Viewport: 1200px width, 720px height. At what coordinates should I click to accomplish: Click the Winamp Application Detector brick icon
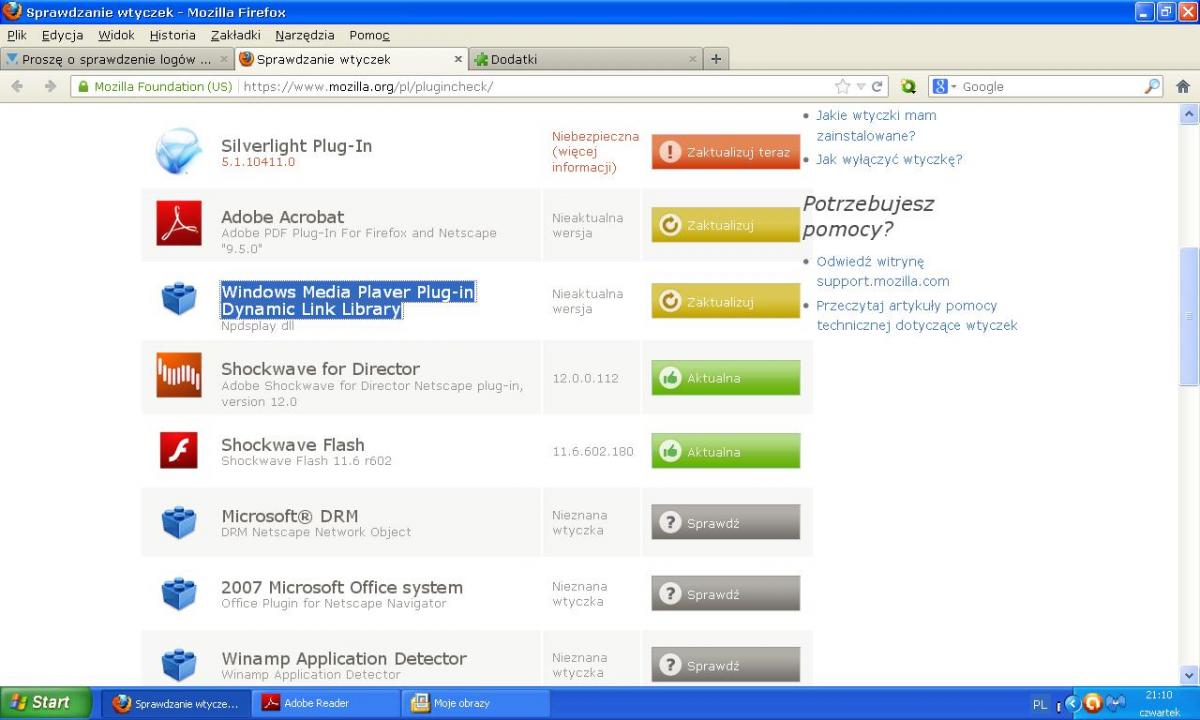(x=179, y=665)
